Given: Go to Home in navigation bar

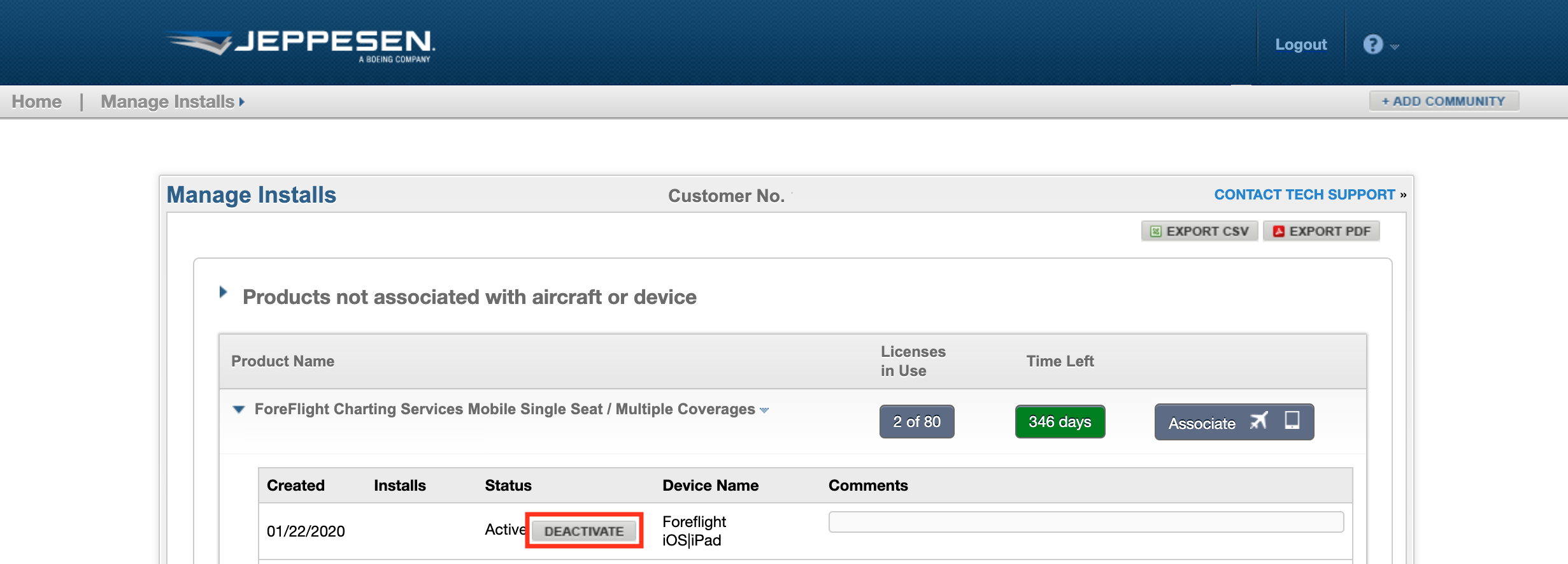Looking at the screenshot, I should [x=37, y=102].
